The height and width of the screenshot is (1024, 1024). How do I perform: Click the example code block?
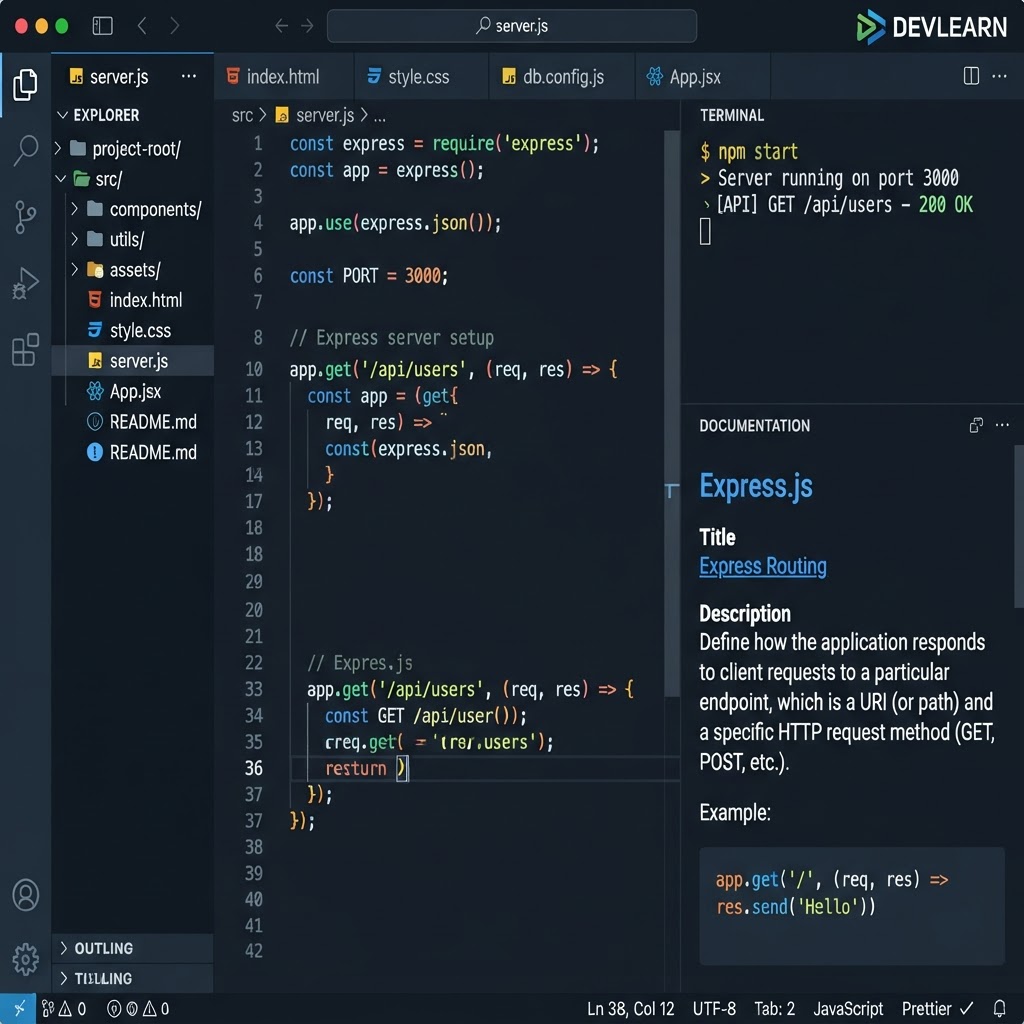tap(852, 906)
